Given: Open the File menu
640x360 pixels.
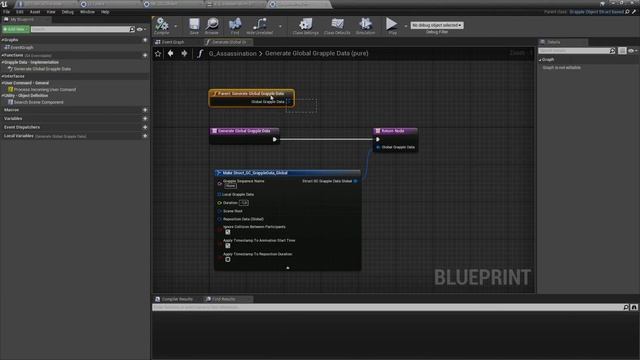Looking at the screenshot, I should click(x=7, y=12).
